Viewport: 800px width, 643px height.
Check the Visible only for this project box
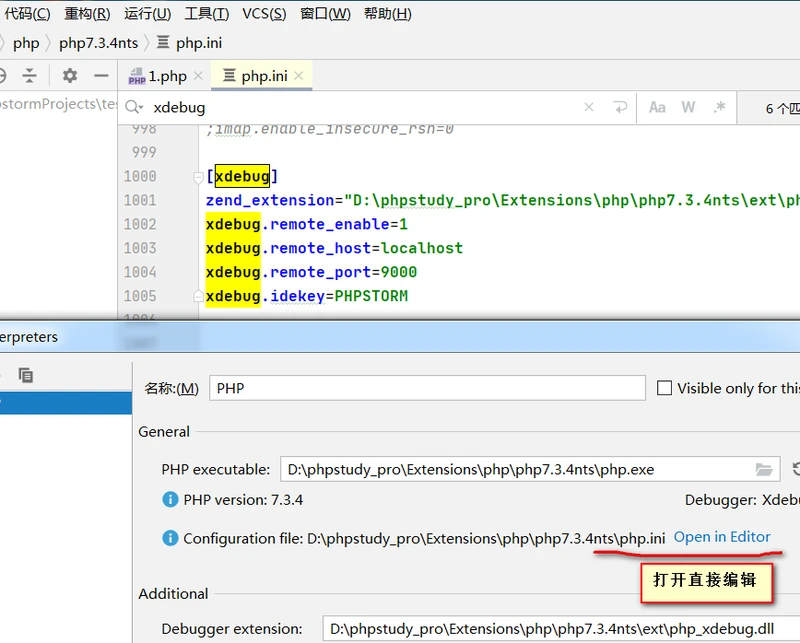click(x=664, y=388)
